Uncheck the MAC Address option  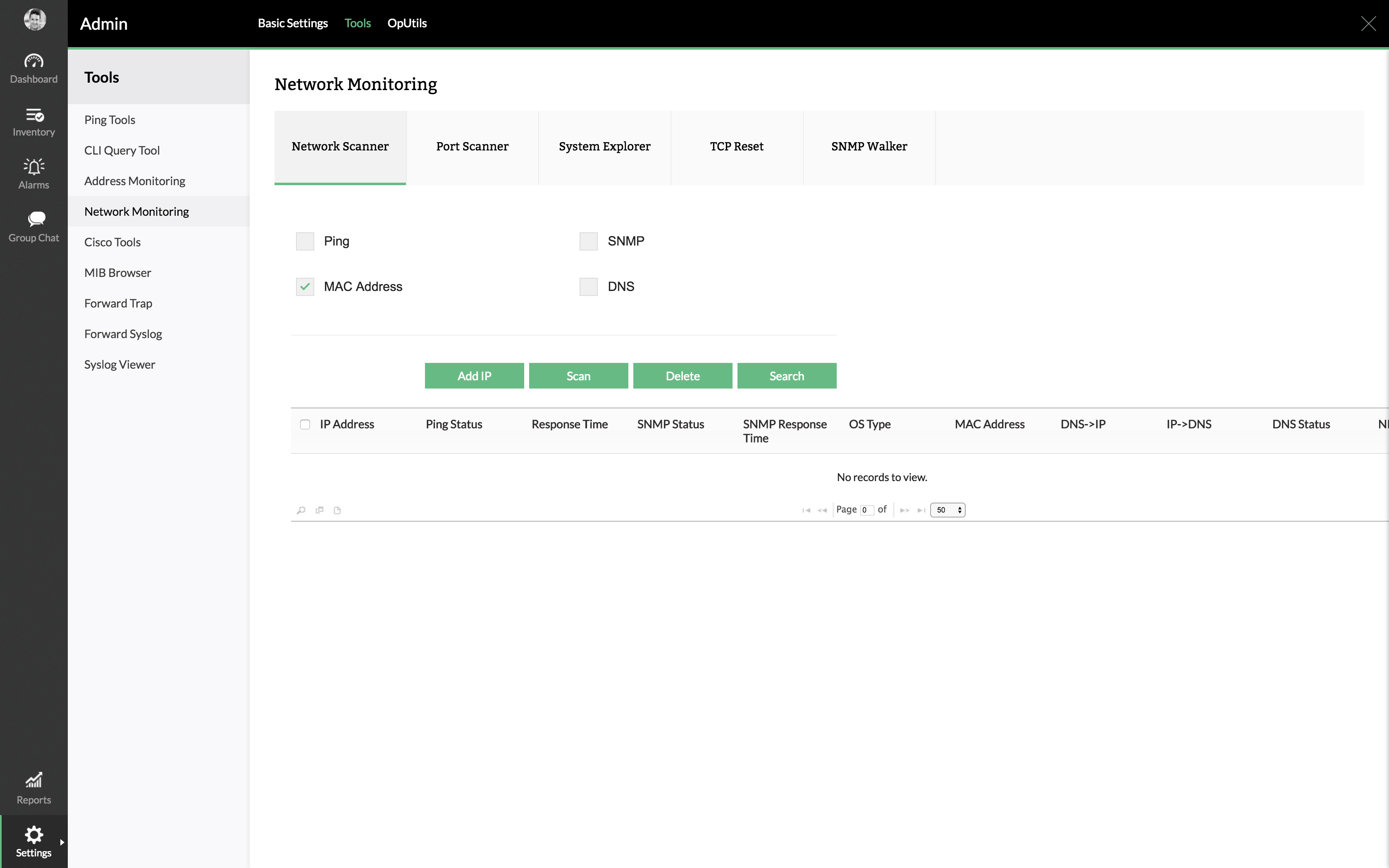point(305,286)
